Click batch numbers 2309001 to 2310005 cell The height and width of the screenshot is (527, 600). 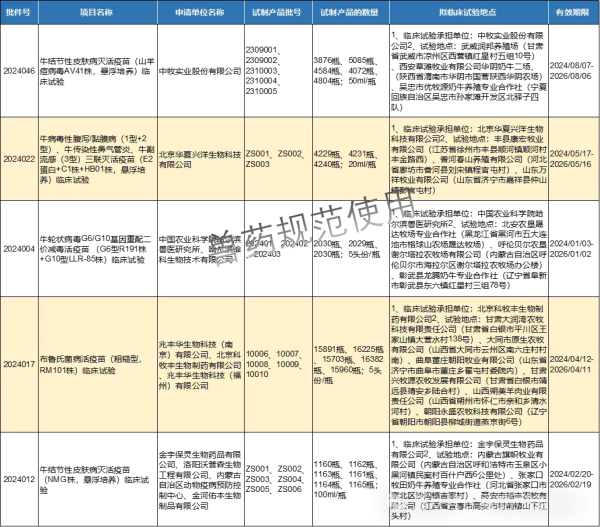coord(278,71)
